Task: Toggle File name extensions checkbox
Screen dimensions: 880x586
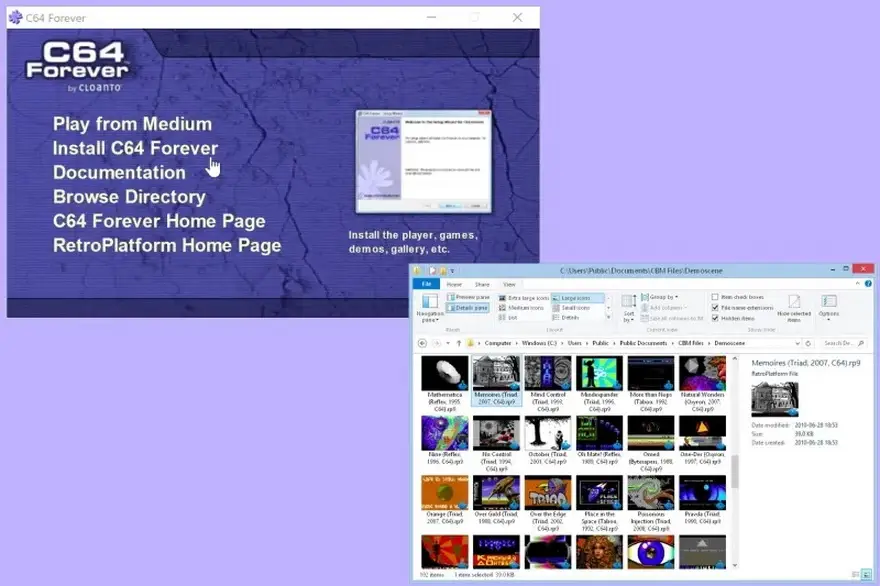Action: pos(742,308)
